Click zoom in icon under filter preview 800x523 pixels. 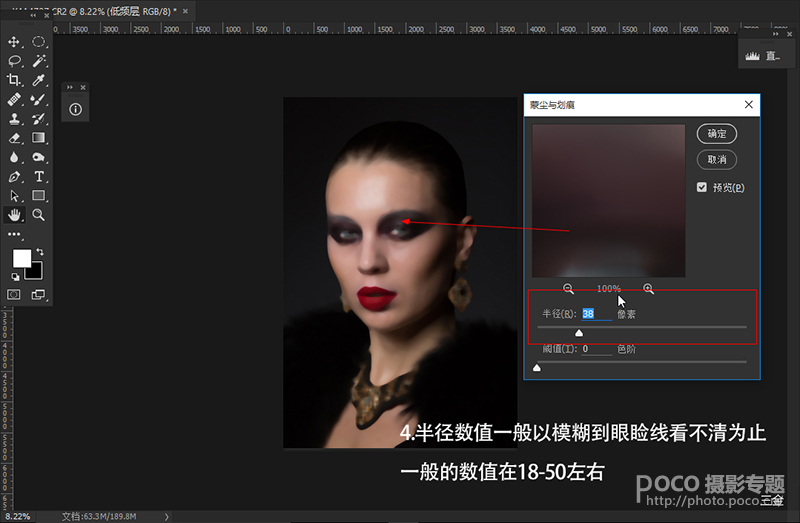648,288
